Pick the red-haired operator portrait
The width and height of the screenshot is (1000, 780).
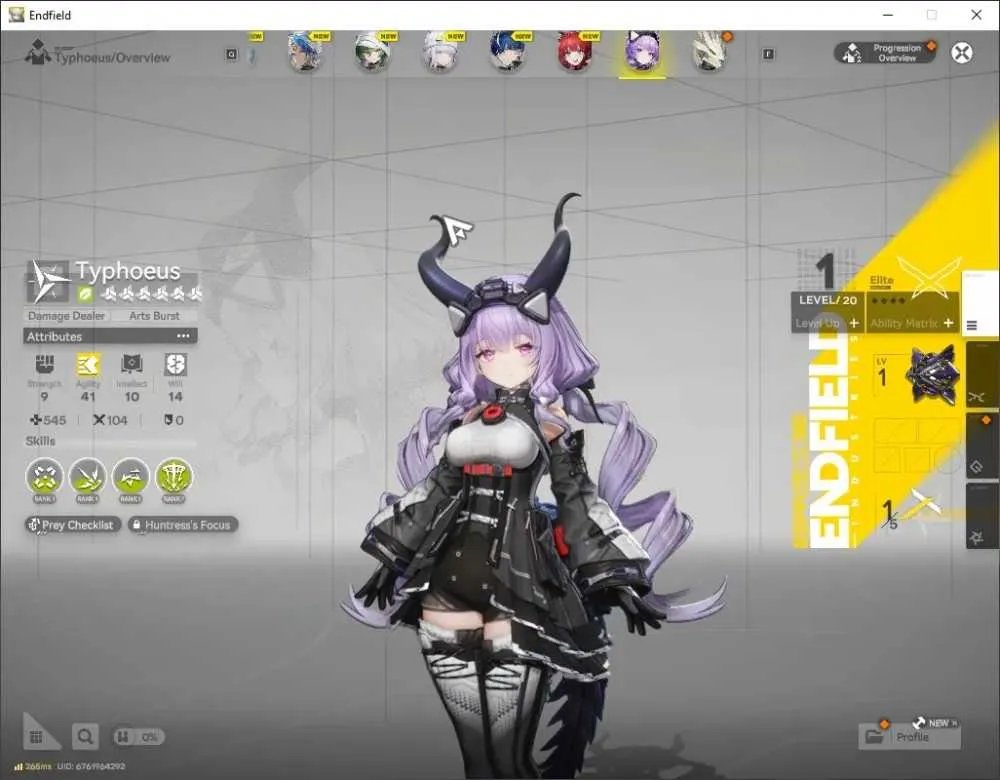(575, 52)
